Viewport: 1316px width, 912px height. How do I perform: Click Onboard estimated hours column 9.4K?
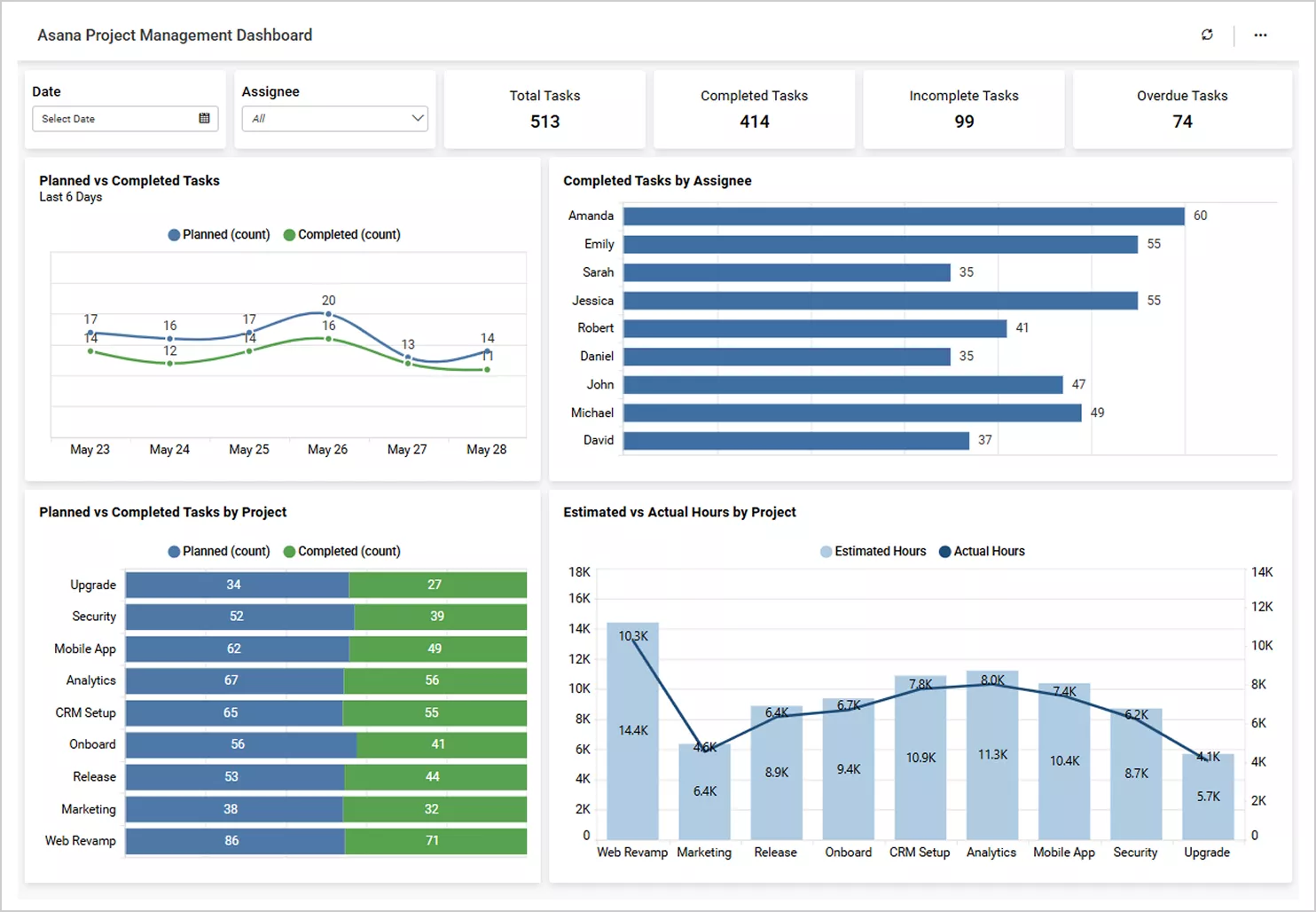tap(849, 769)
